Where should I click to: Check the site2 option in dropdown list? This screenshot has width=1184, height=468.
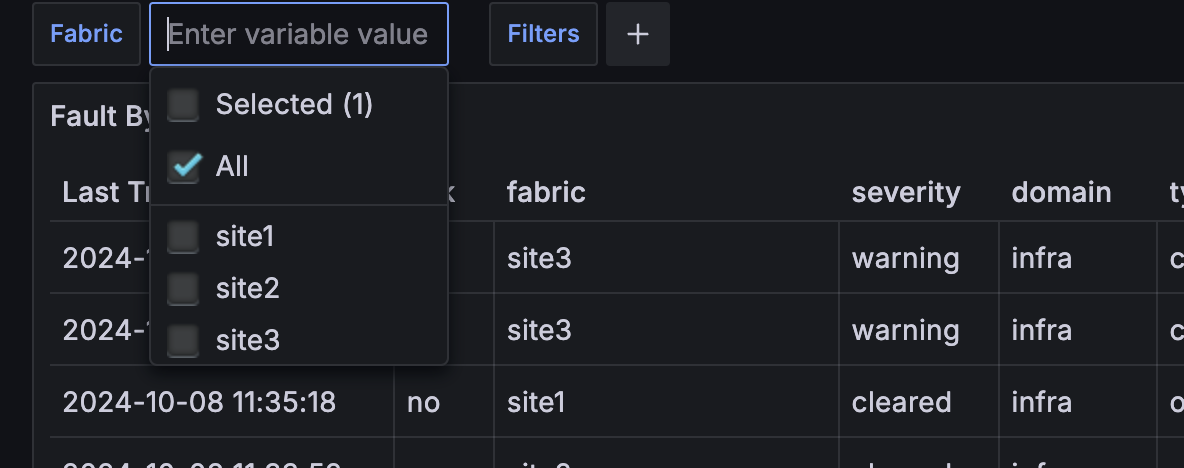[x=183, y=289]
